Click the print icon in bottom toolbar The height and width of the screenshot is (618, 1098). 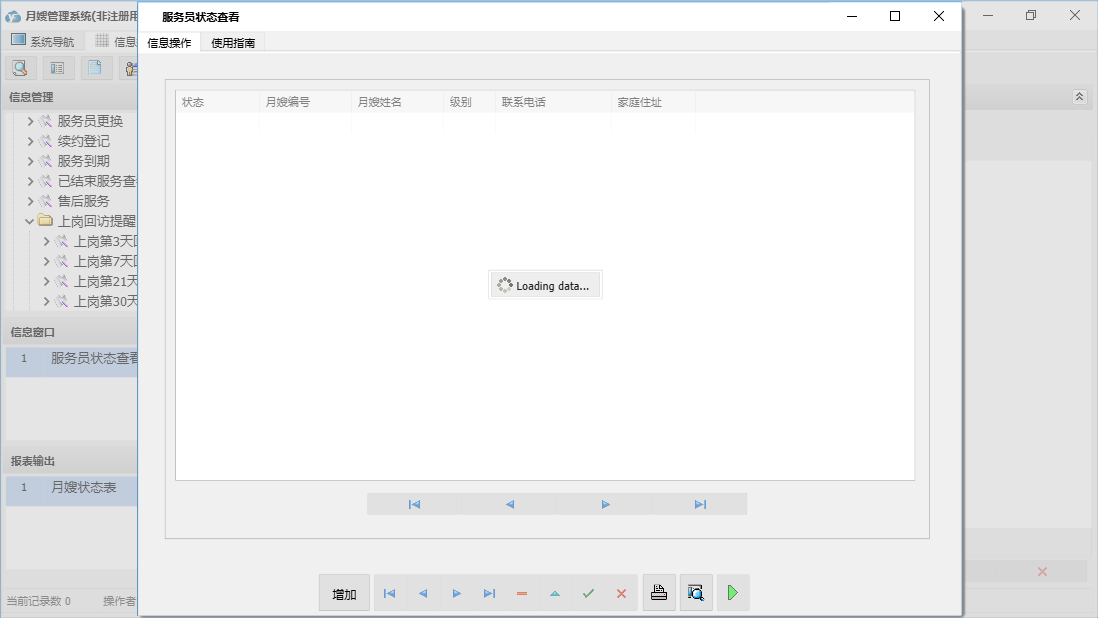(659, 593)
